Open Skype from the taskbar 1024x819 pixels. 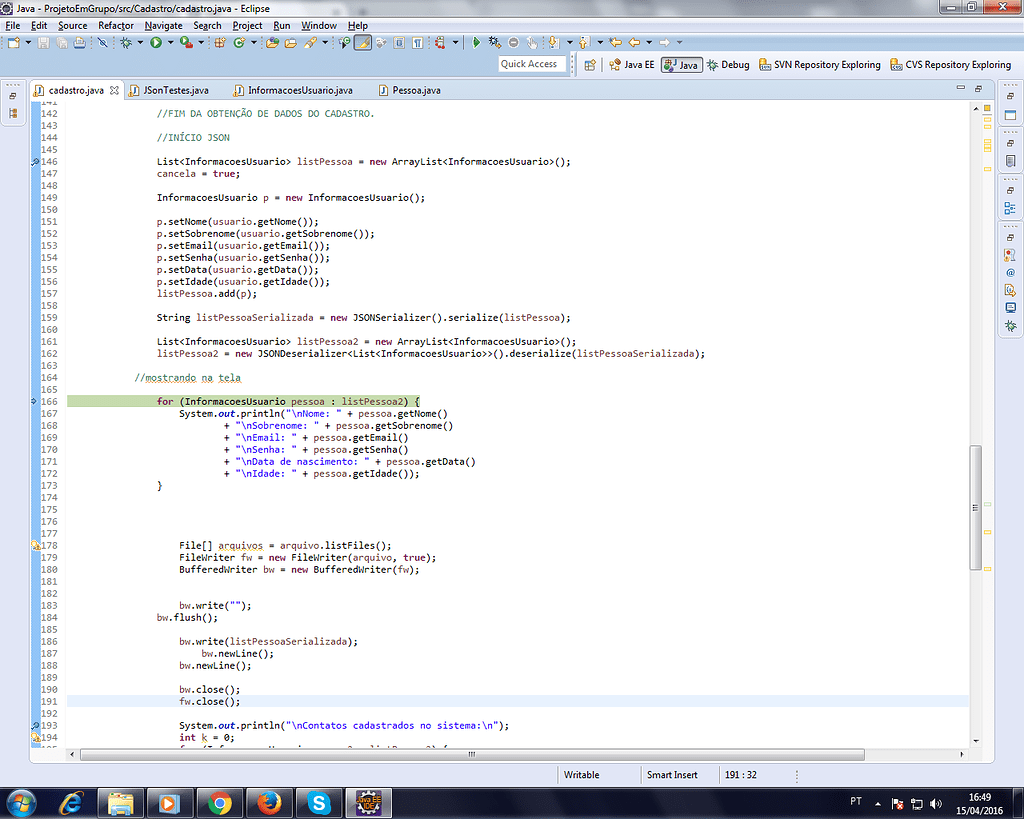(x=320, y=801)
